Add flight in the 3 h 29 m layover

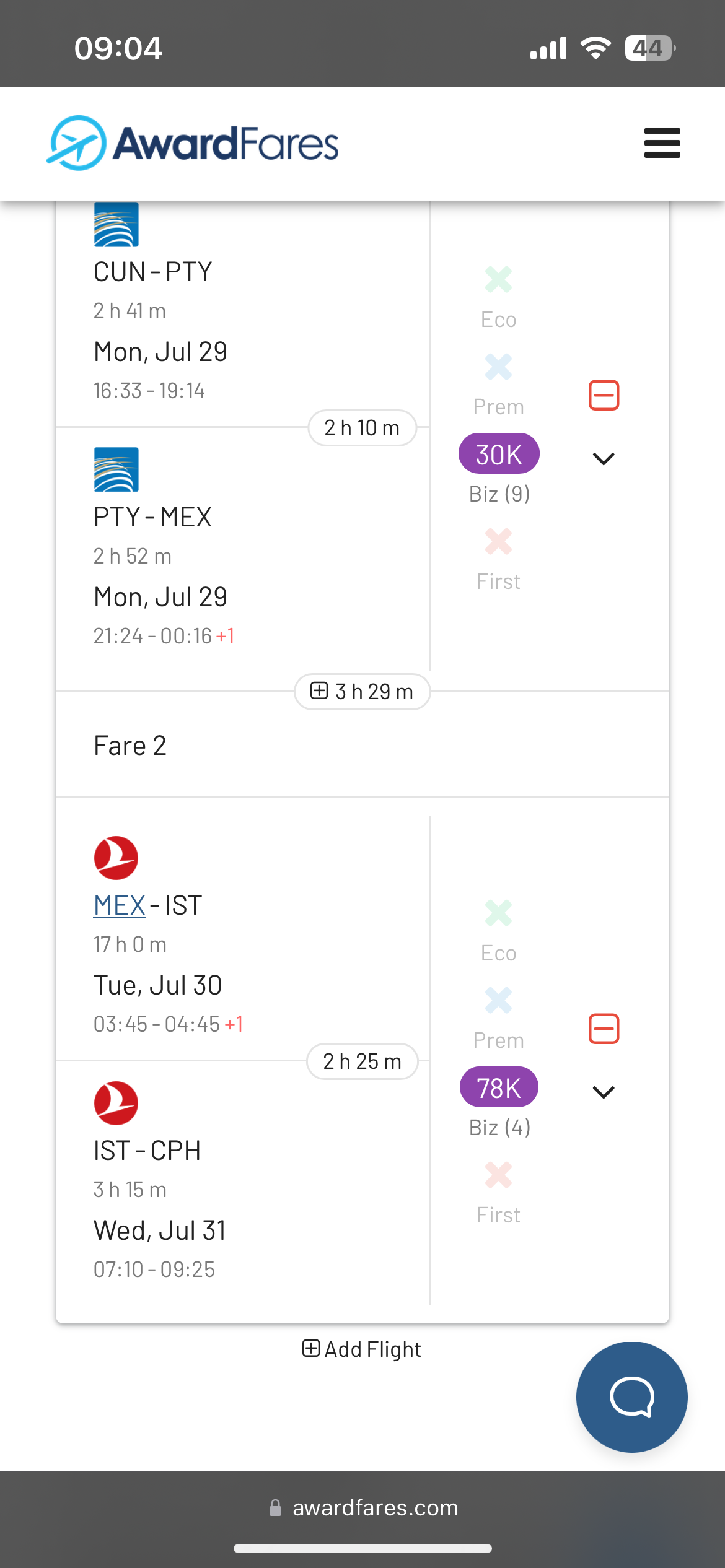point(362,691)
